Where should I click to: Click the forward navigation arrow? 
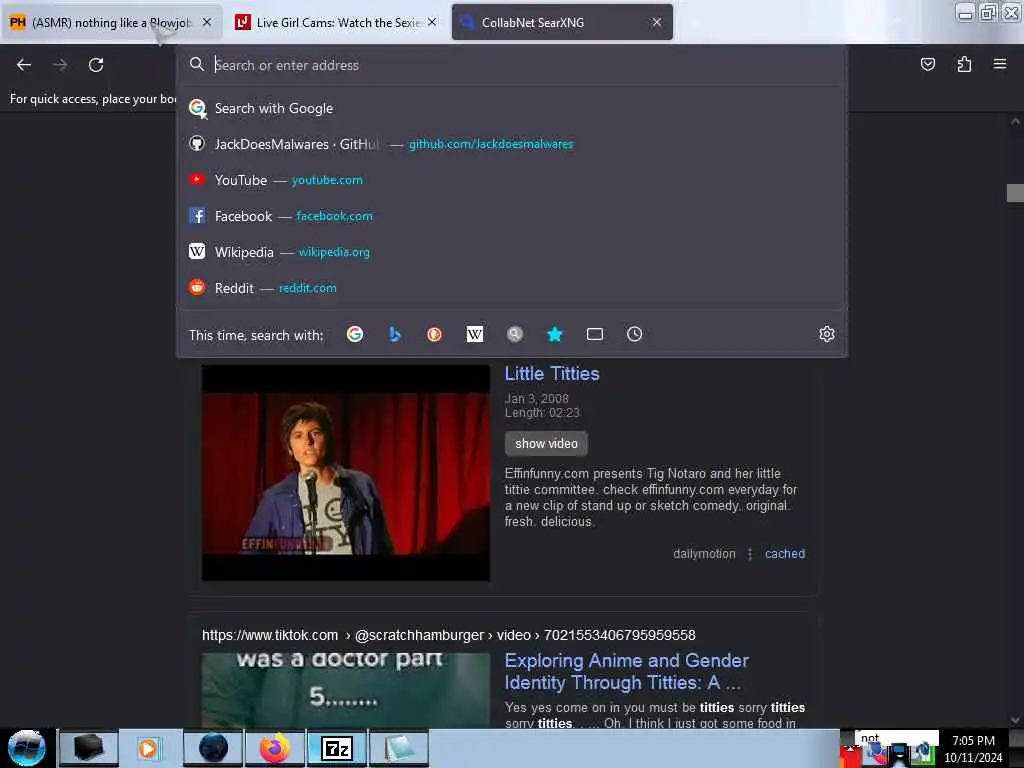click(60, 65)
